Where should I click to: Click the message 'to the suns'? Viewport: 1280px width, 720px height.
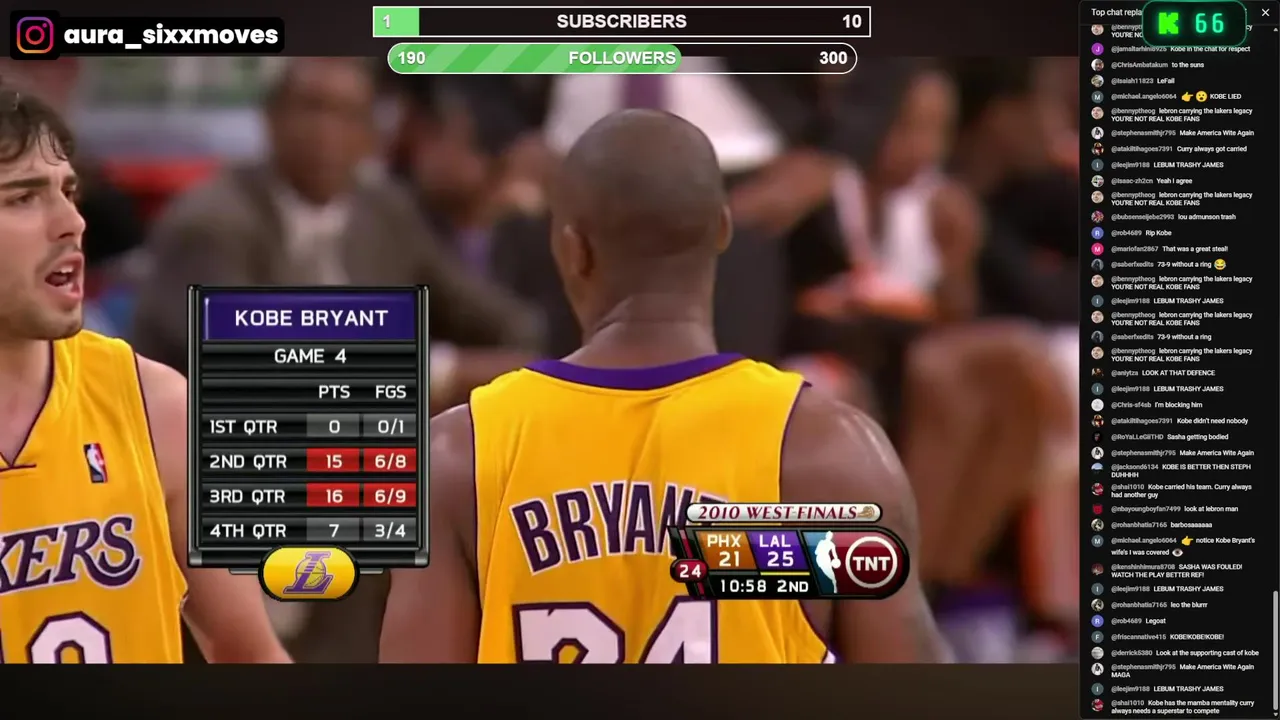pyautogui.click(x=1188, y=65)
